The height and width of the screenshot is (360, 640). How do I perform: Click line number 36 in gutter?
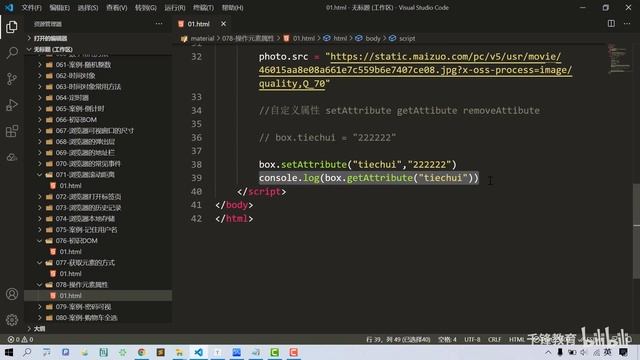click(x=196, y=138)
